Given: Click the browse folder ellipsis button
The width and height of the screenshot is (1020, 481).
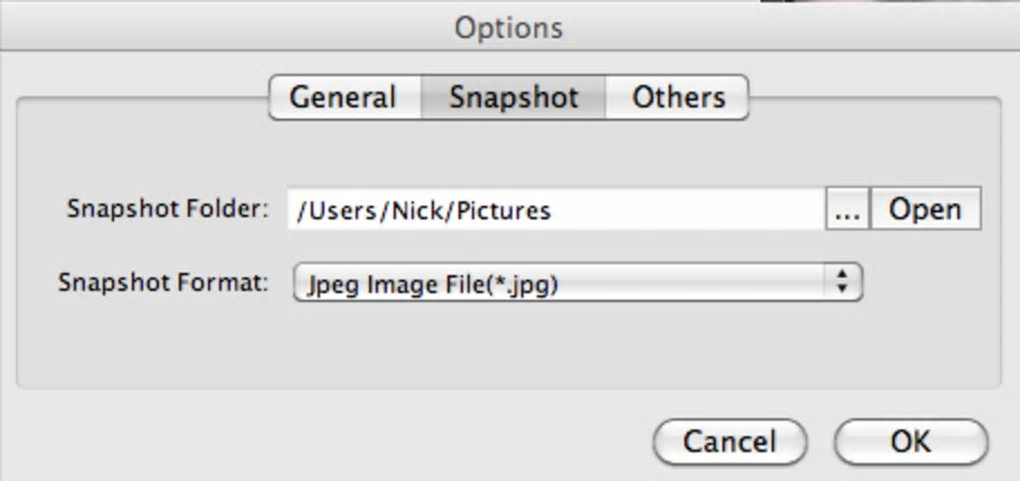Looking at the screenshot, I should (847, 210).
